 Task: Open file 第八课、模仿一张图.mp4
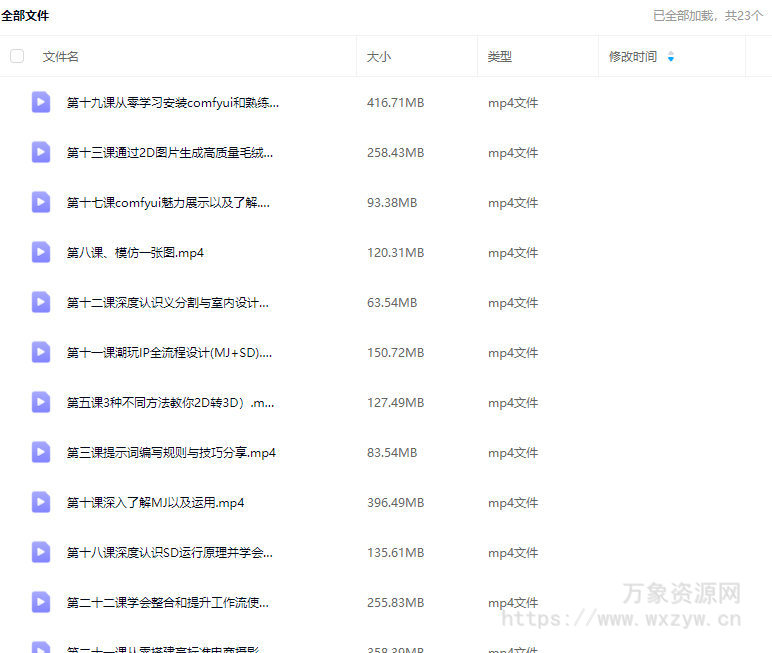(135, 253)
